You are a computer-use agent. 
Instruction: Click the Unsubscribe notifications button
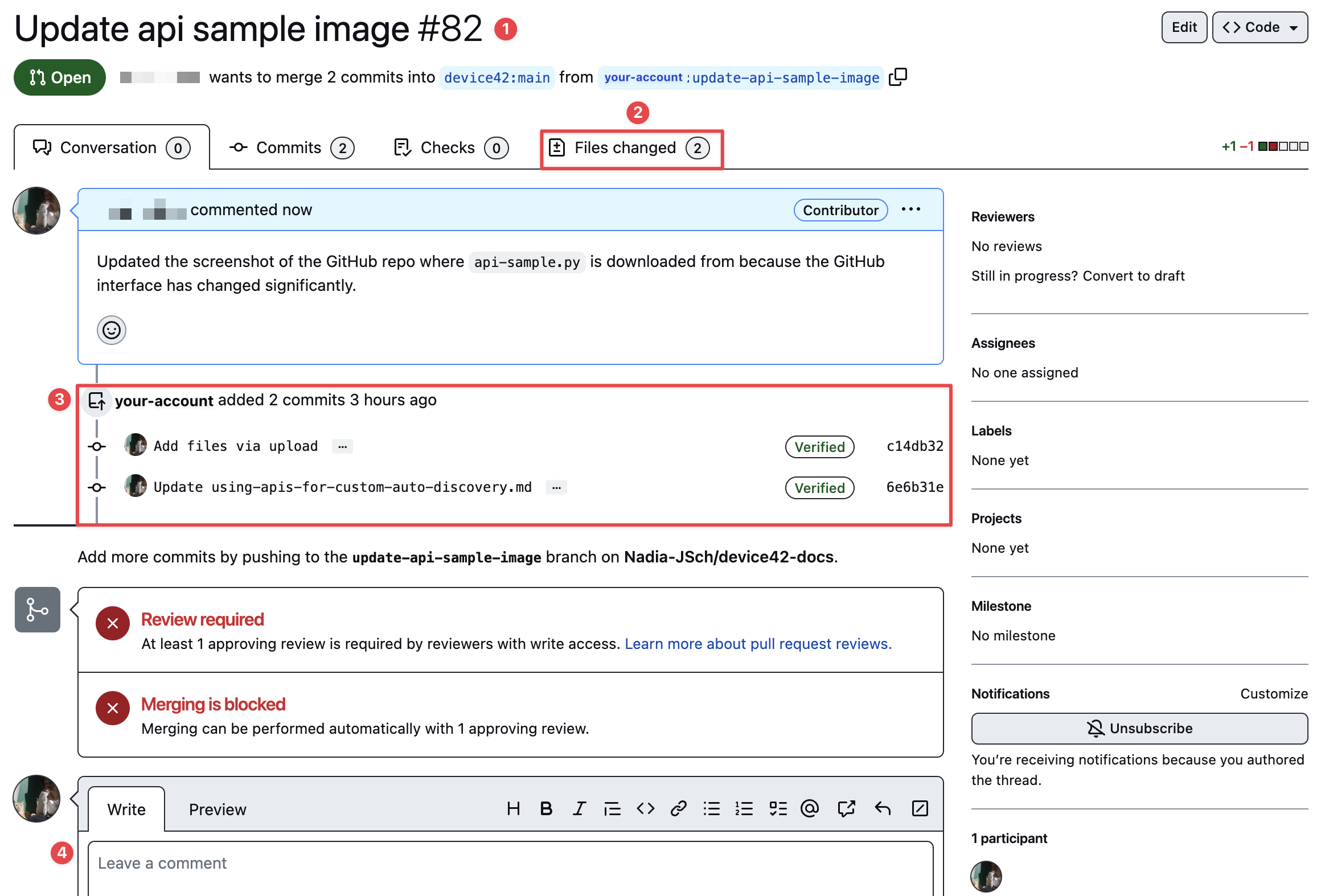[x=1139, y=729]
